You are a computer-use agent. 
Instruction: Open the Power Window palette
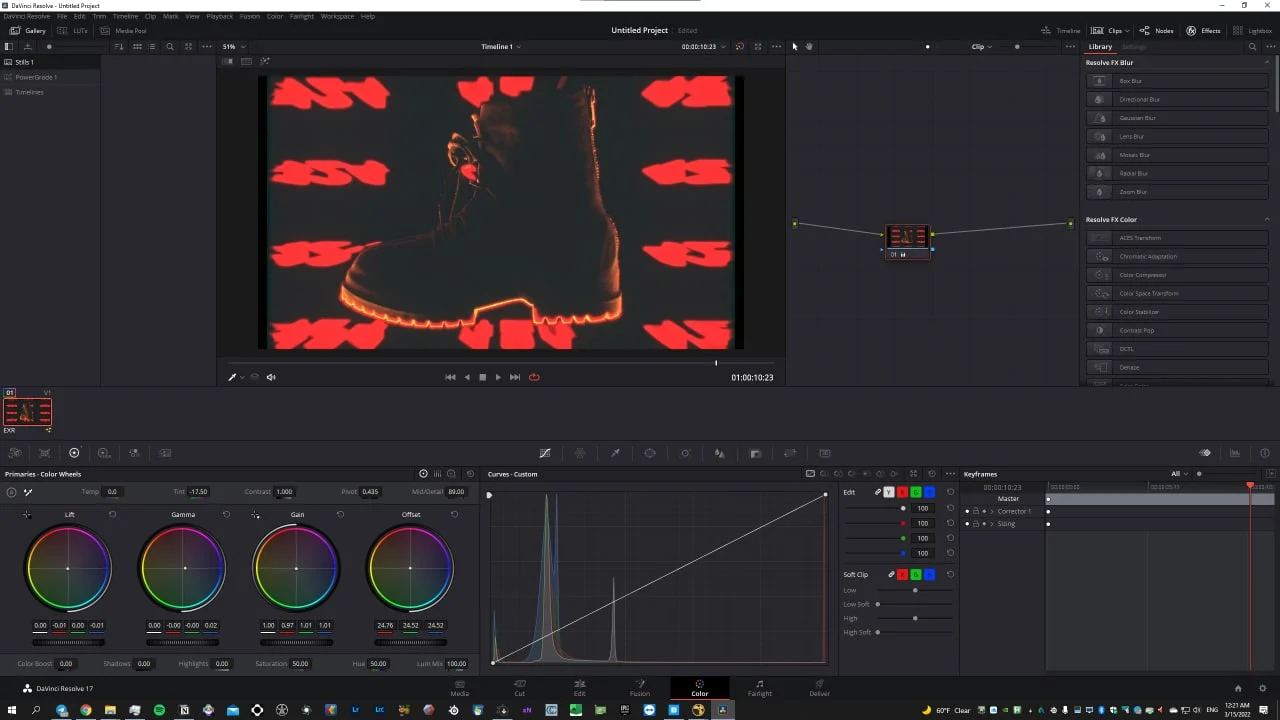[650, 453]
